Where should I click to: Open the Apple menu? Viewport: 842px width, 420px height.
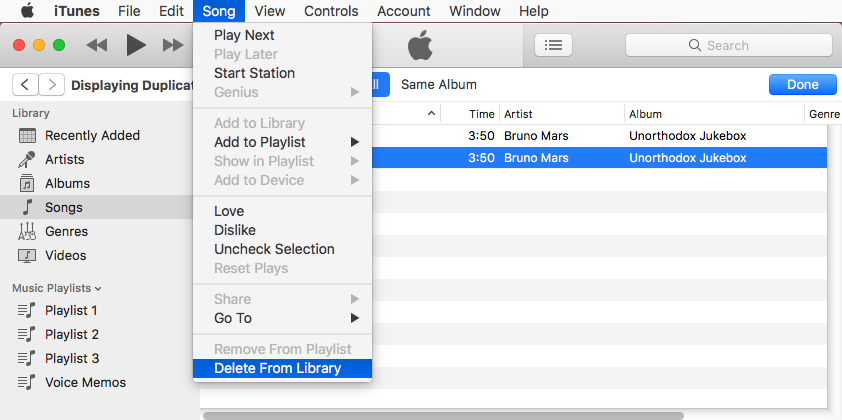pyautogui.click(x=27, y=11)
